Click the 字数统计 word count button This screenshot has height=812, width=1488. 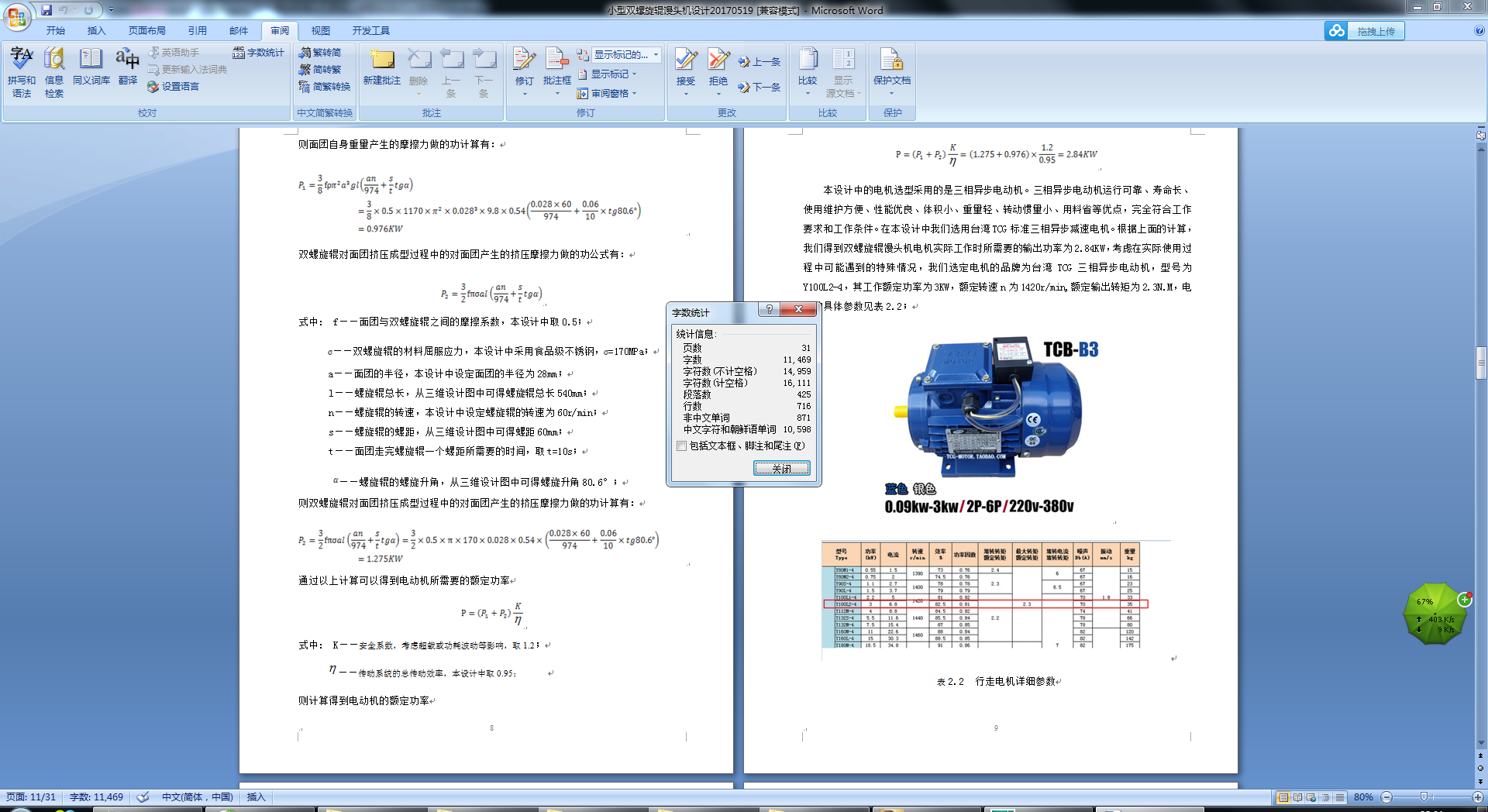(x=259, y=53)
